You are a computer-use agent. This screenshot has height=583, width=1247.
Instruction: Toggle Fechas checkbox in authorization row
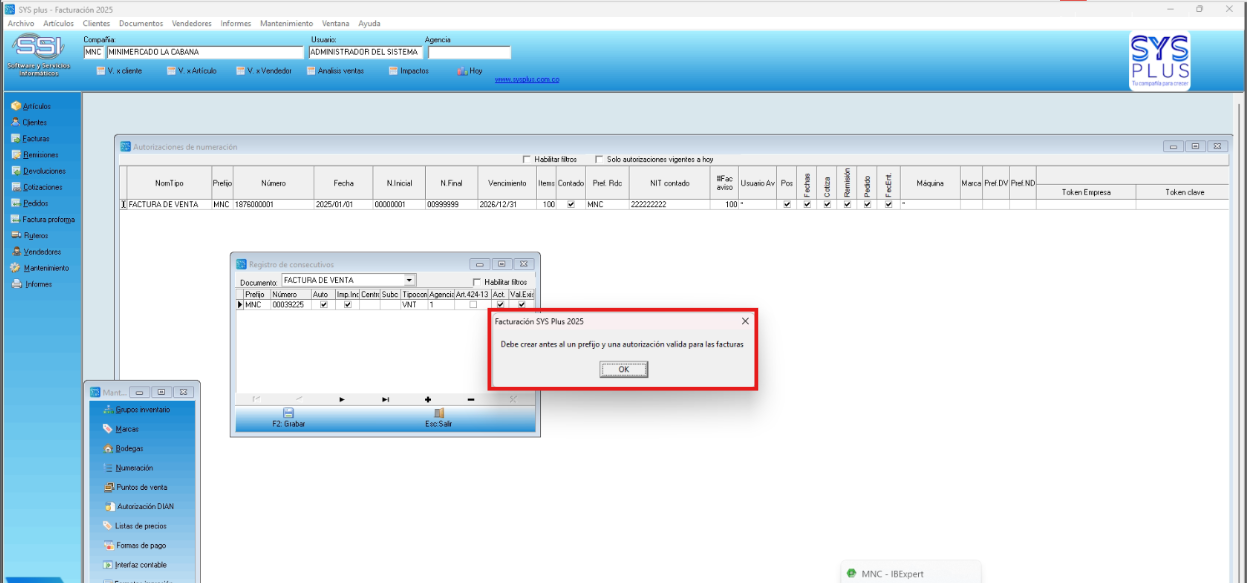807,204
